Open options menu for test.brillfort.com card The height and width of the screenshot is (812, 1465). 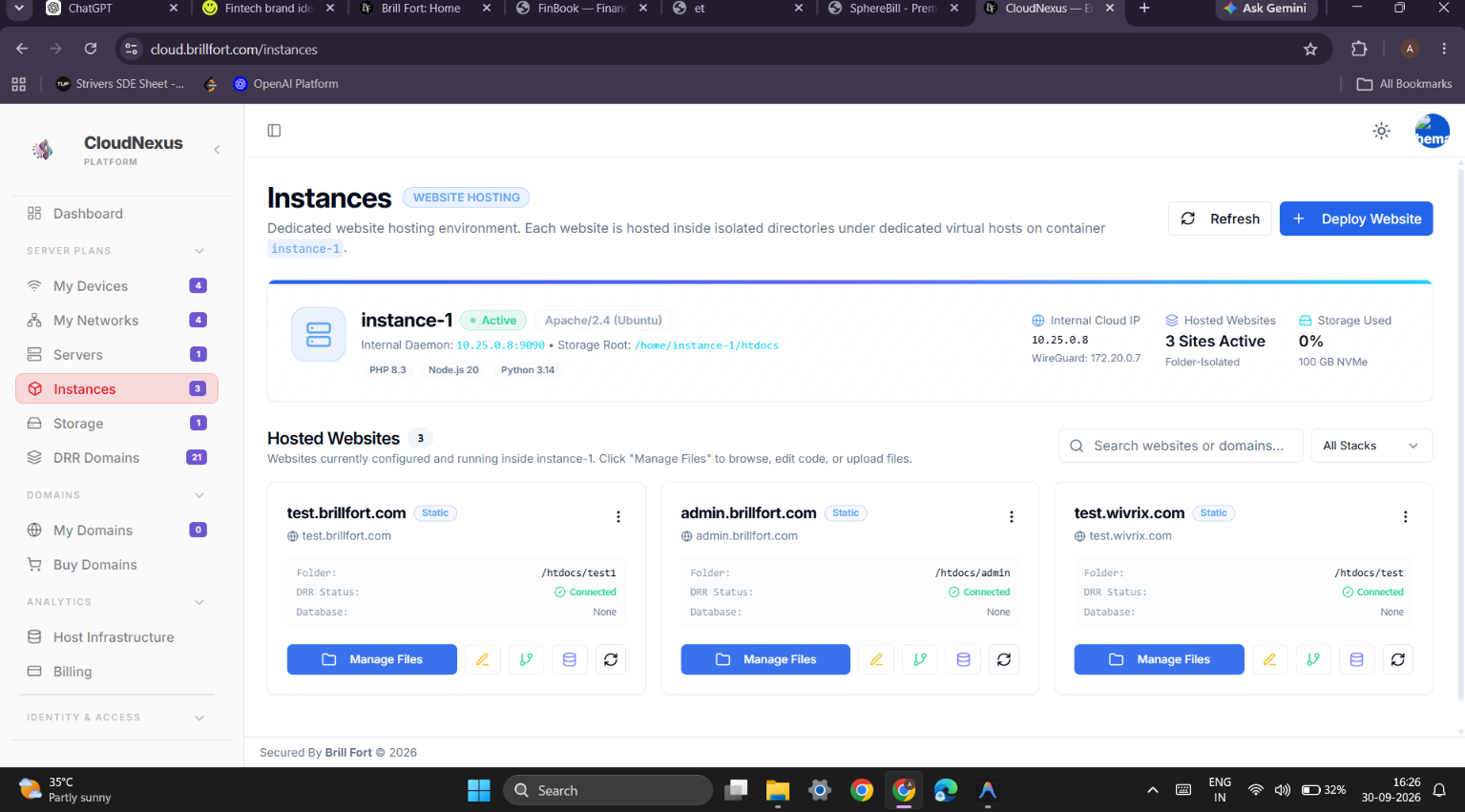(x=618, y=516)
